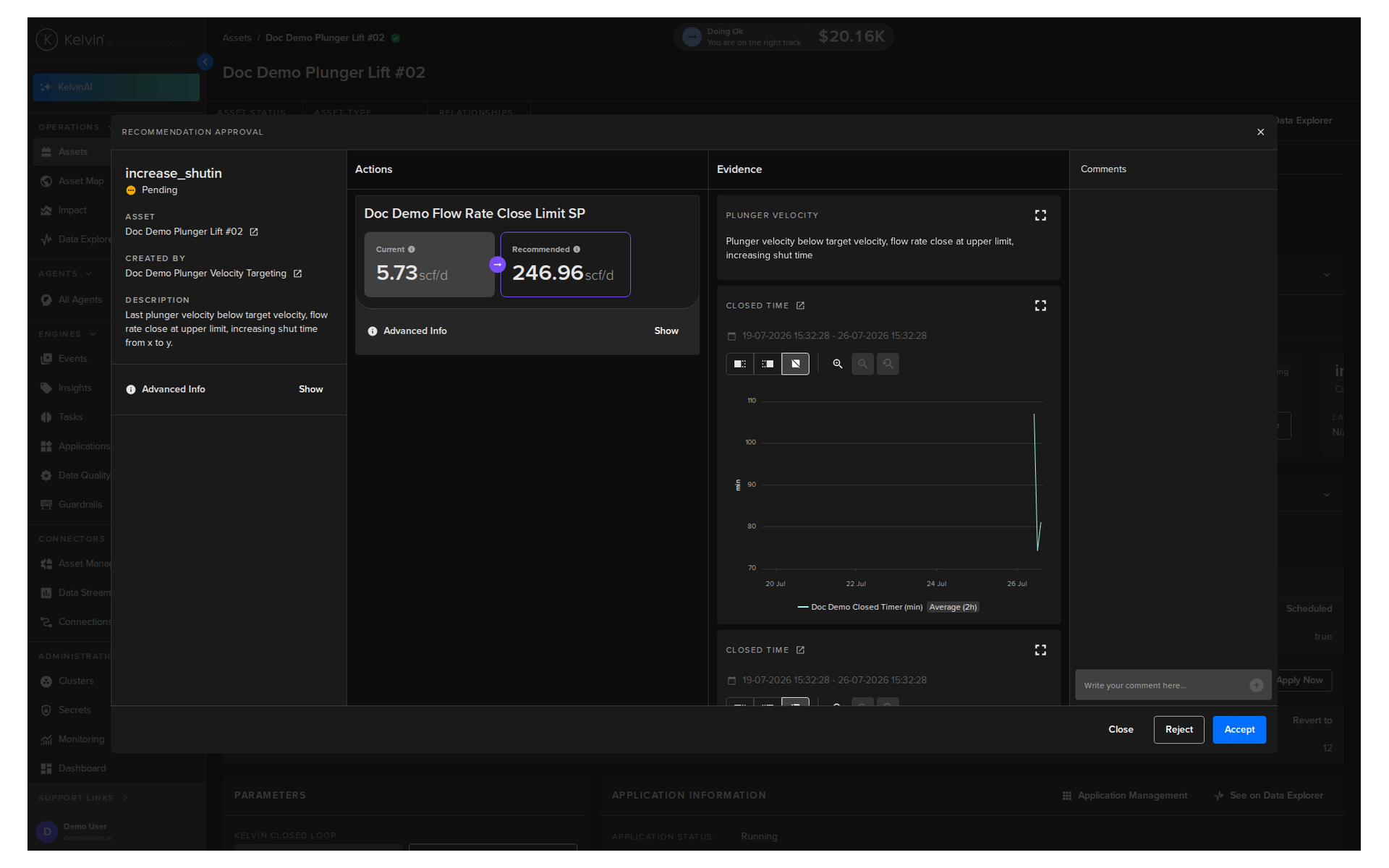1389x868 pixels.
Task: Click the info icon beside Recommended value
Action: [x=577, y=250]
